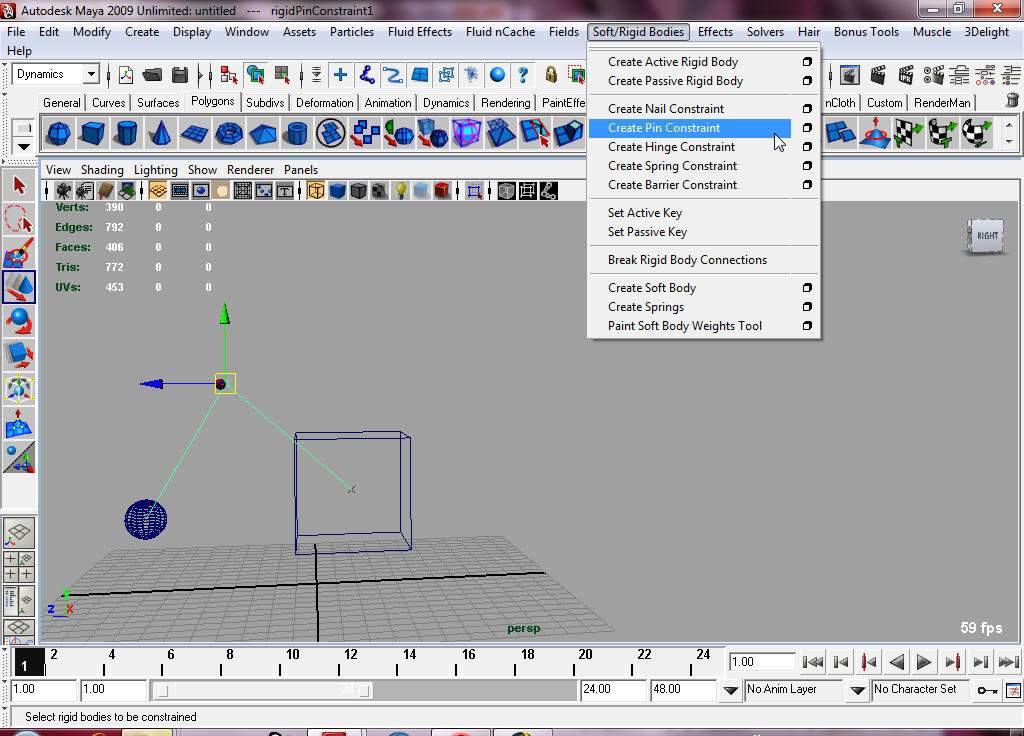Choose Create Pin Constraint menu entry
1024x736 pixels.
coord(690,128)
